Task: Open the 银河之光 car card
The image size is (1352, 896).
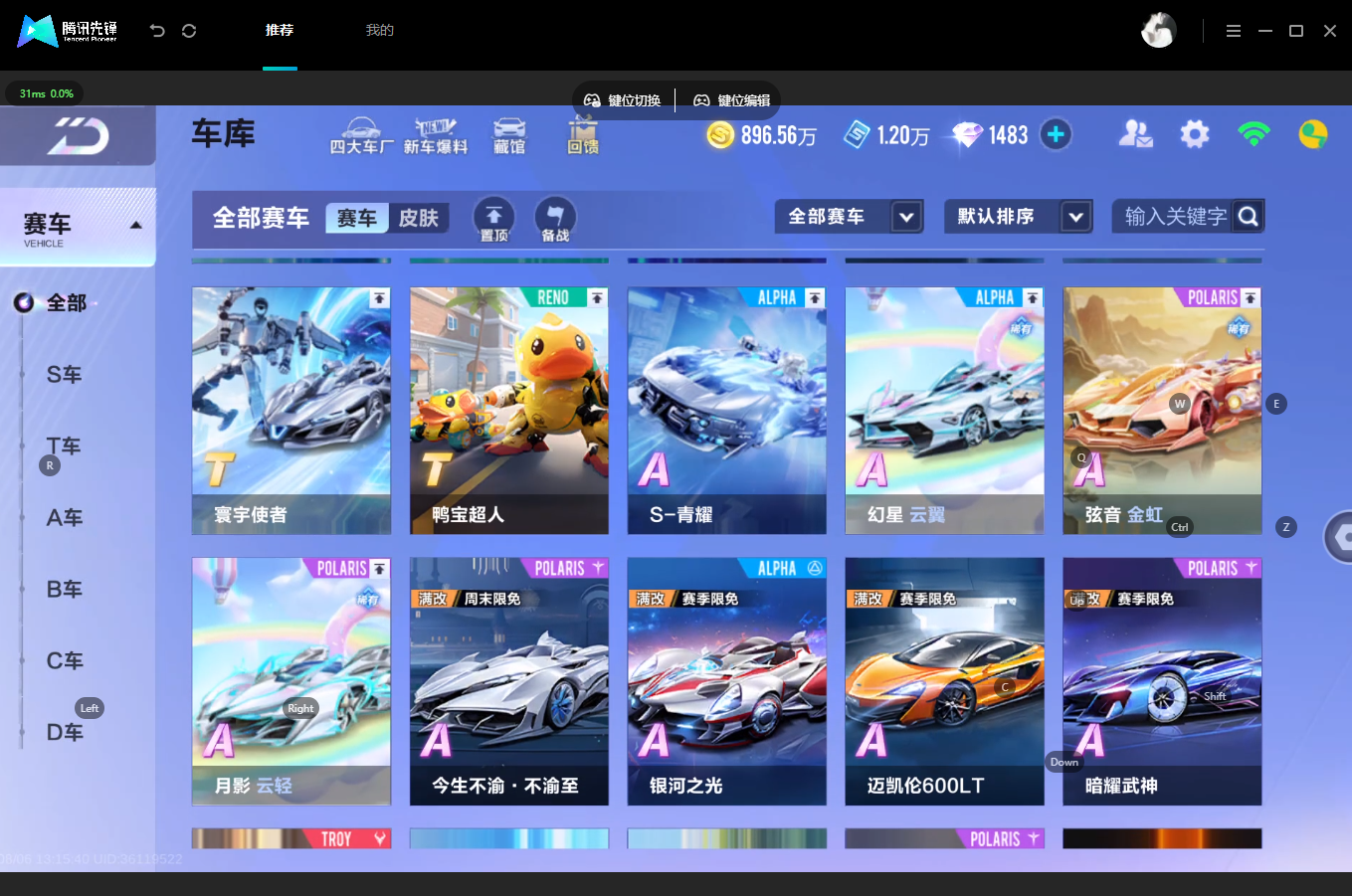Action: point(727,681)
